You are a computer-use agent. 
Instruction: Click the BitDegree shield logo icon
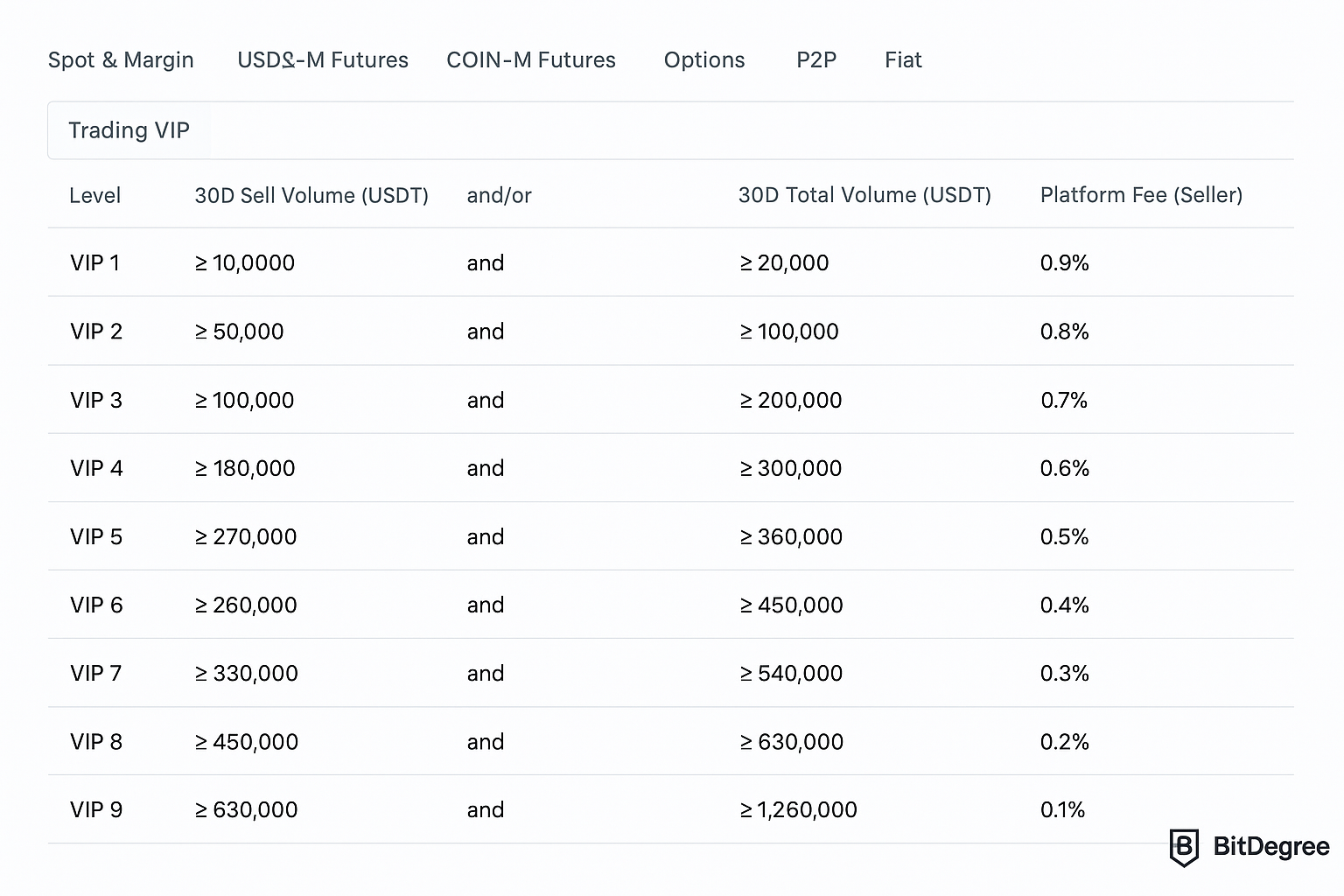coord(1184,847)
